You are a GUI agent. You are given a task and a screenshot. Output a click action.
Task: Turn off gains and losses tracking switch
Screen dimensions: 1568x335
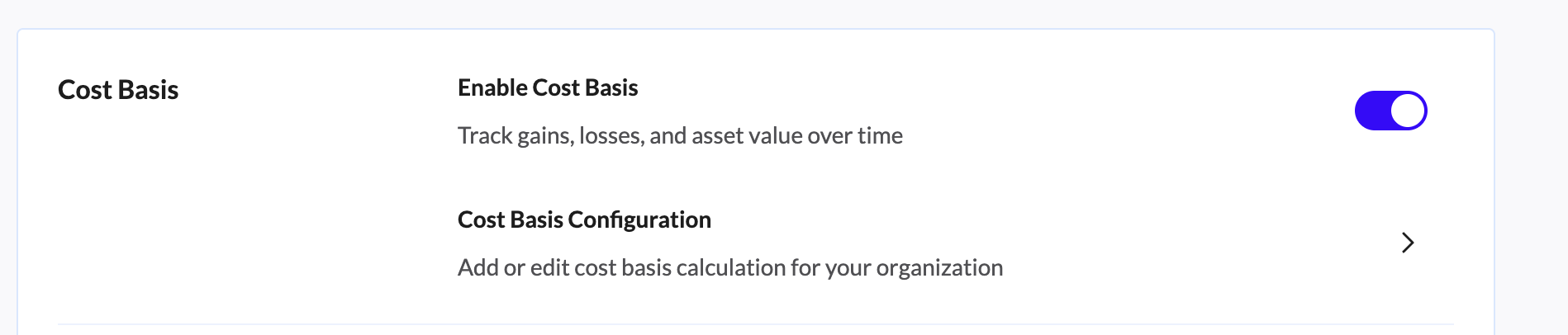1390,111
